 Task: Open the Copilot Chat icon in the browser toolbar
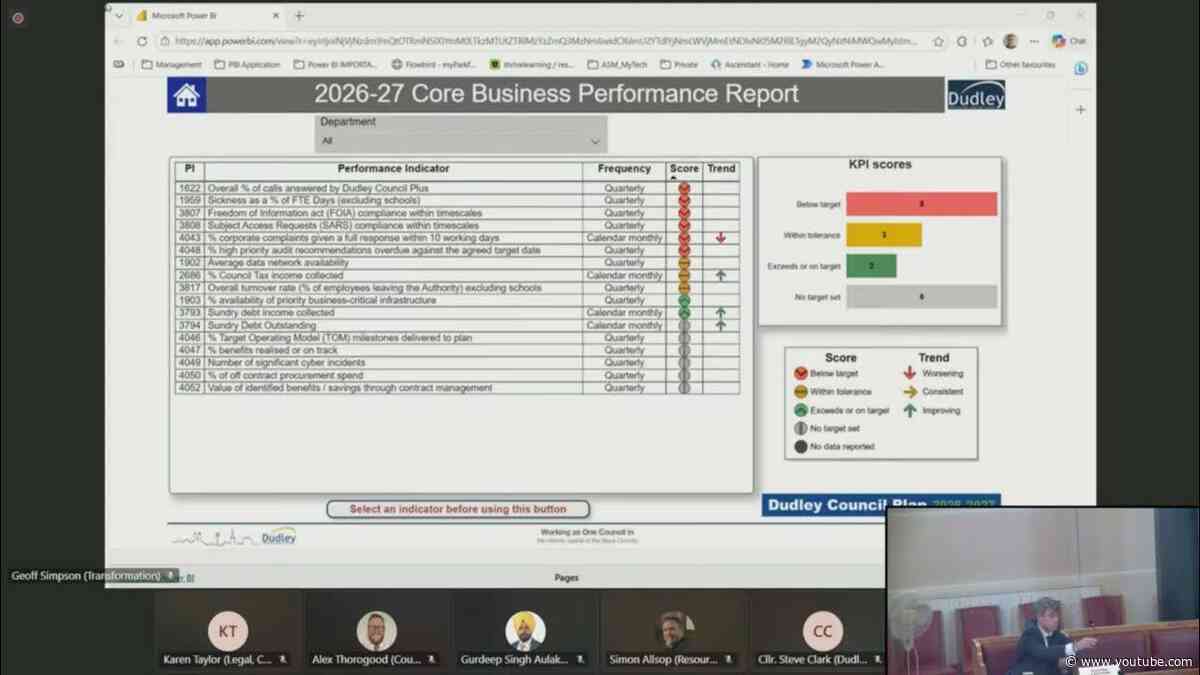tap(1069, 41)
